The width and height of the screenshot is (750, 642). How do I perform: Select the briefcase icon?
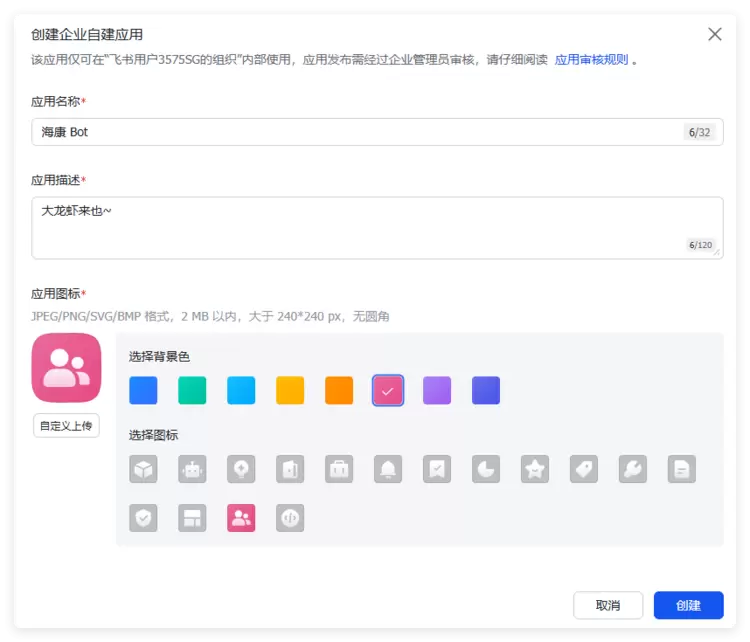click(339, 469)
